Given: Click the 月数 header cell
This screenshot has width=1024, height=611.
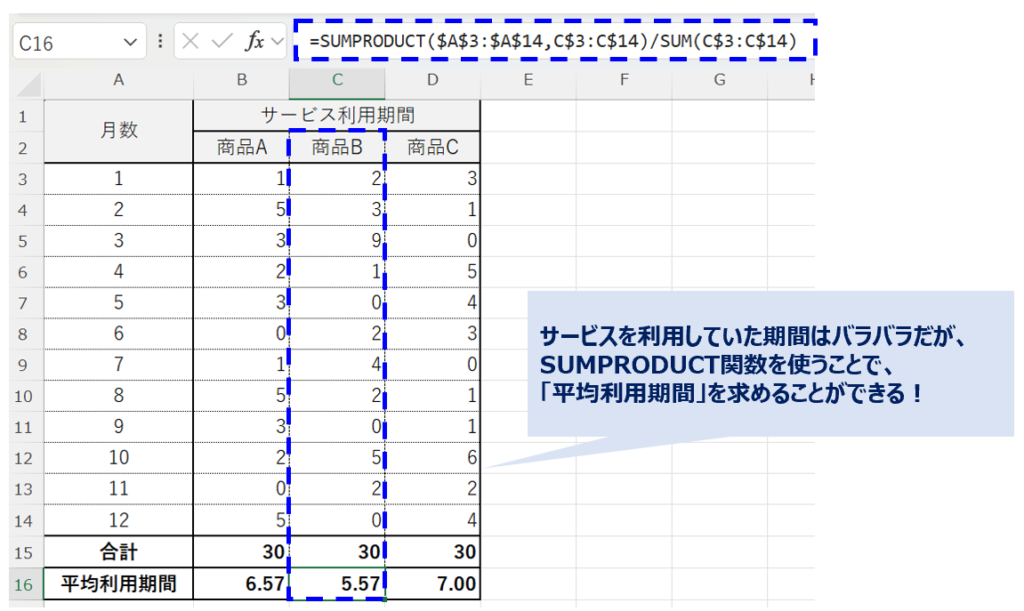Looking at the screenshot, I should [118, 131].
